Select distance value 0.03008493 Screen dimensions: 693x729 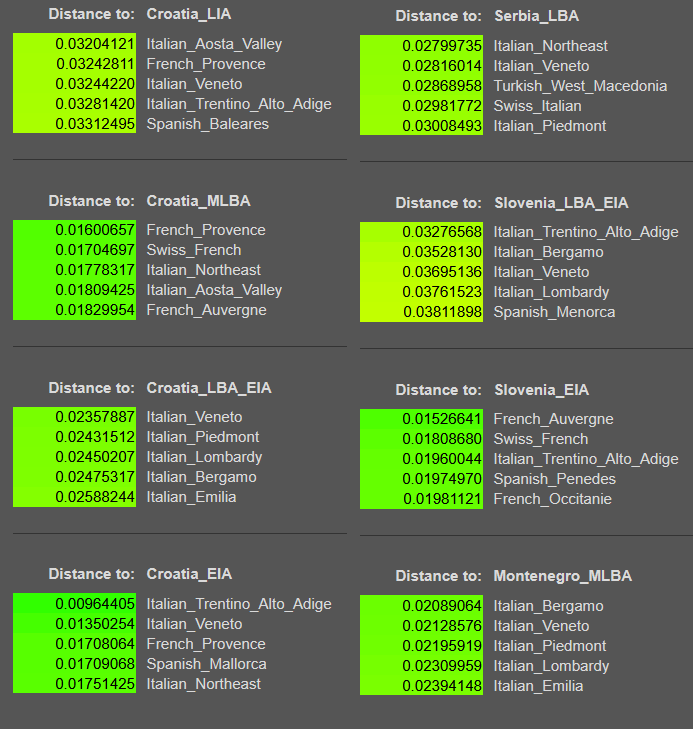coord(442,126)
